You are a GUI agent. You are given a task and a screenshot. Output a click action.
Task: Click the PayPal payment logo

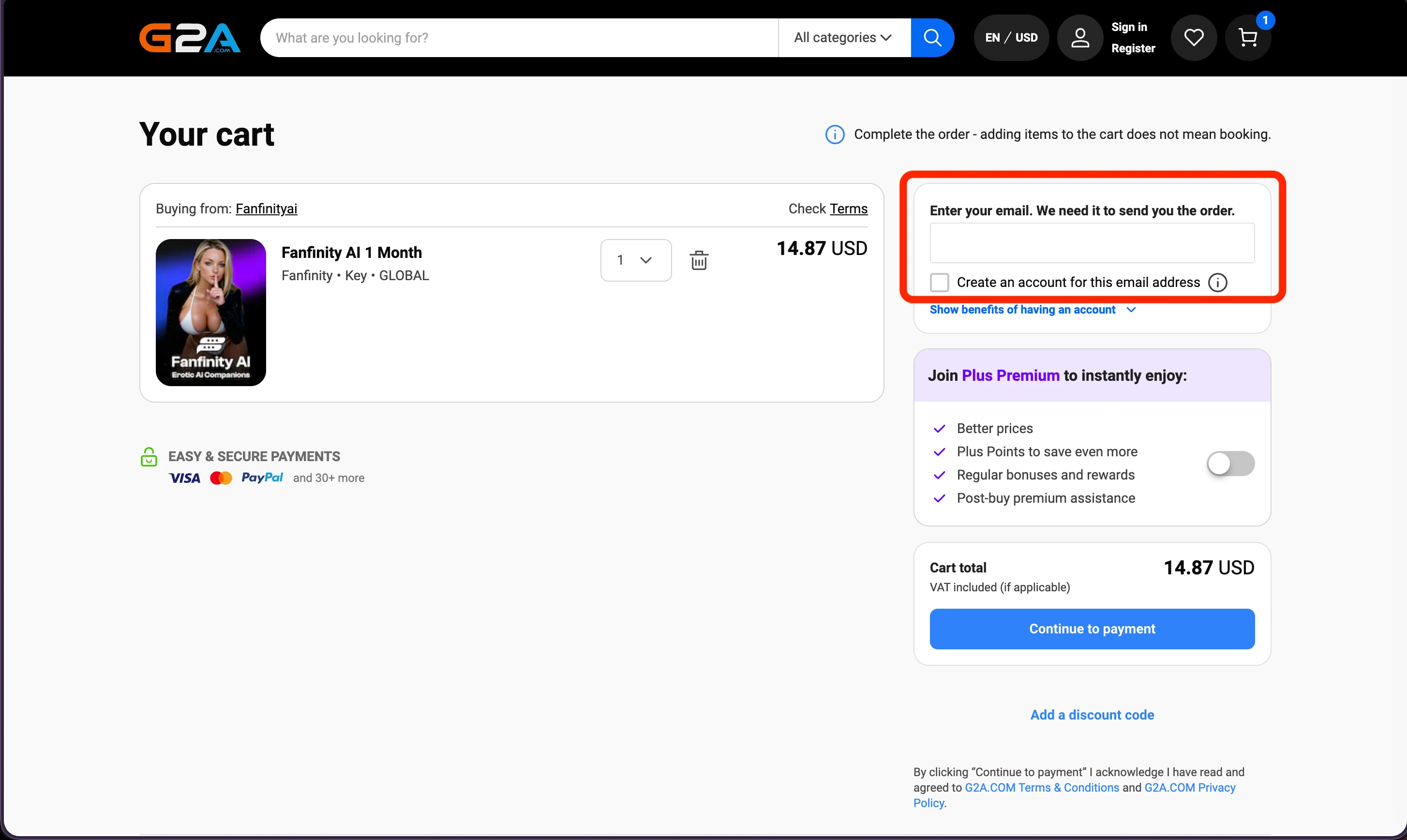[x=262, y=478]
